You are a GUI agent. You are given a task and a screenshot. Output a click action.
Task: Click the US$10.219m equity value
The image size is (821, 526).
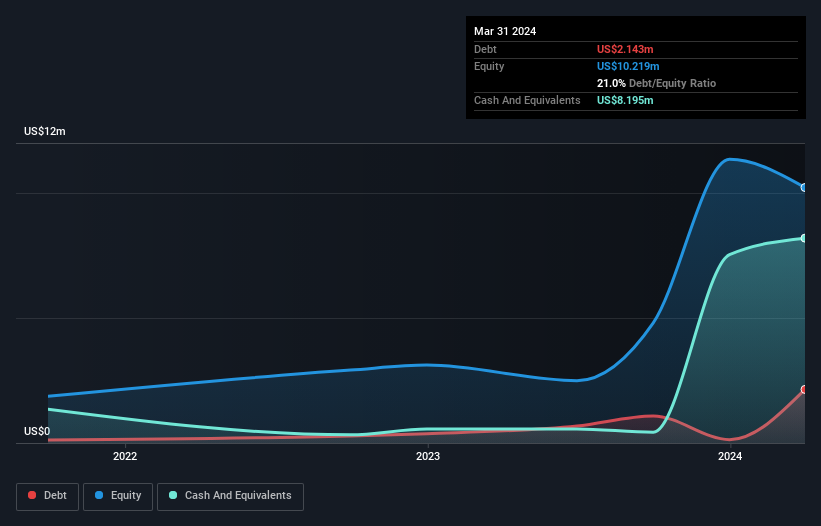pyautogui.click(x=628, y=66)
